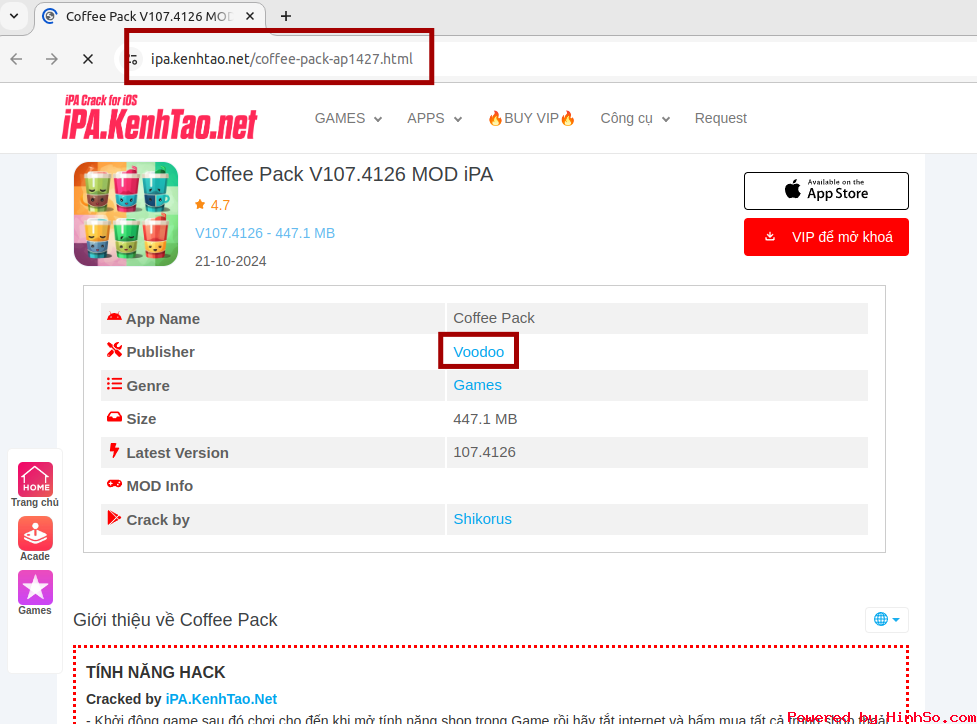The height and width of the screenshot is (724, 977).
Task: Click the site info icon in address bar
Action: [x=132, y=59]
